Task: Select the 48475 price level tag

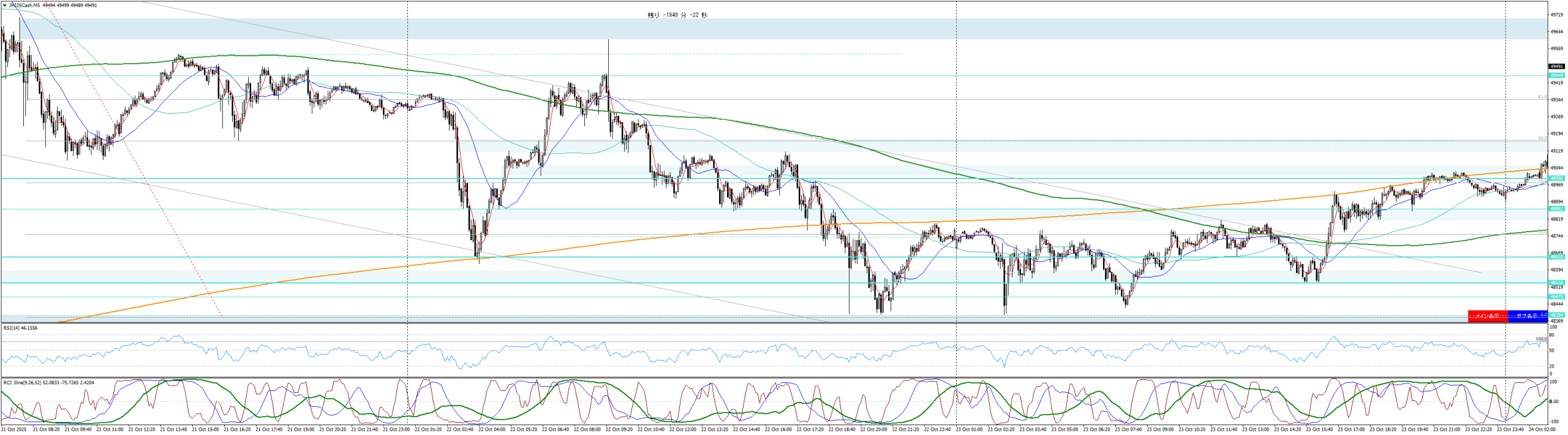Action: 1556,297
